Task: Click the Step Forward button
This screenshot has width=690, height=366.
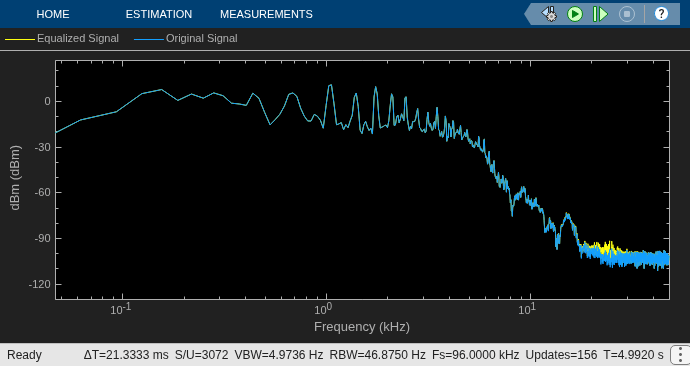Action: [x=600, y=14]
